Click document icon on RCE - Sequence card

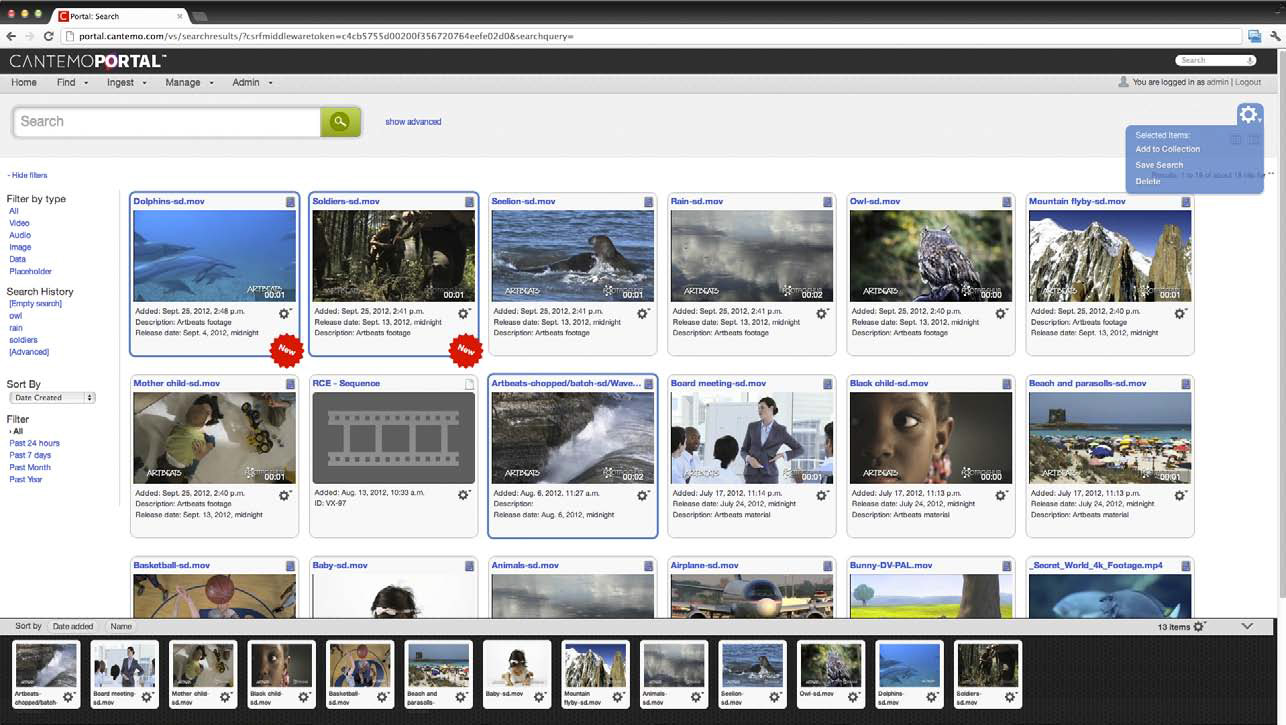[469, 384]
